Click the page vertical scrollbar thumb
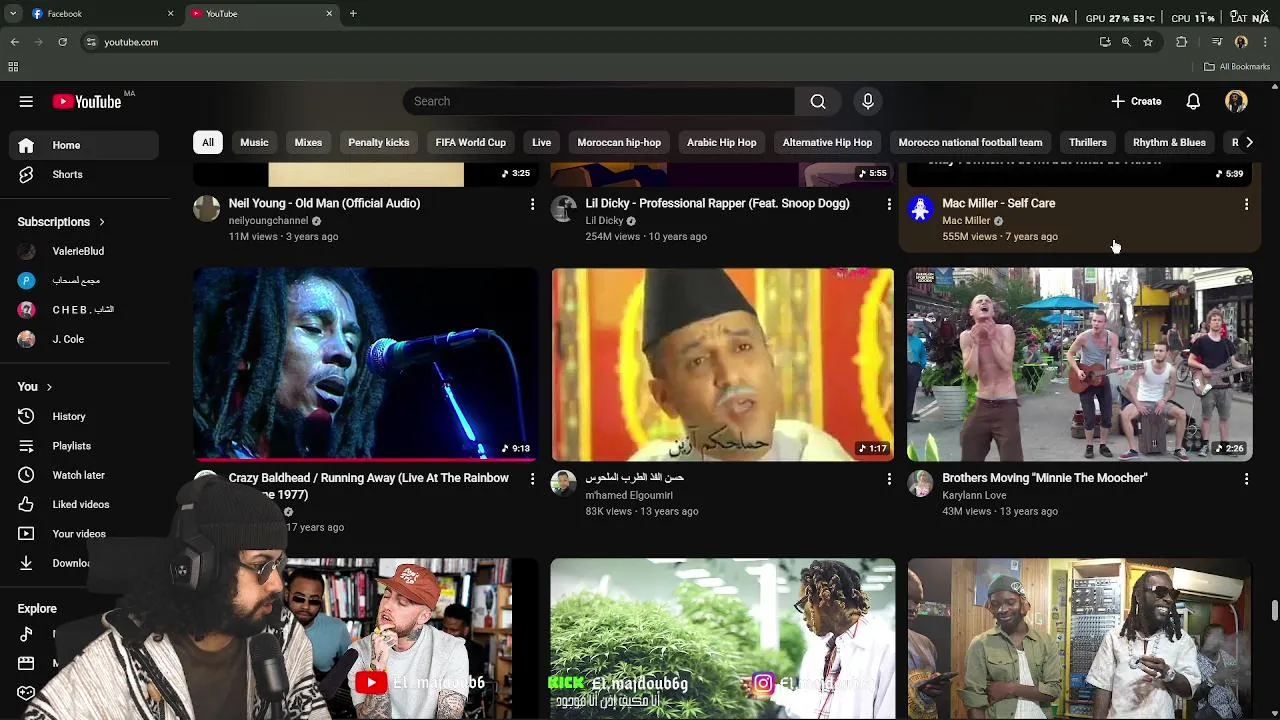Viewport: 1280px width, 720px height. coord(1274,610)
